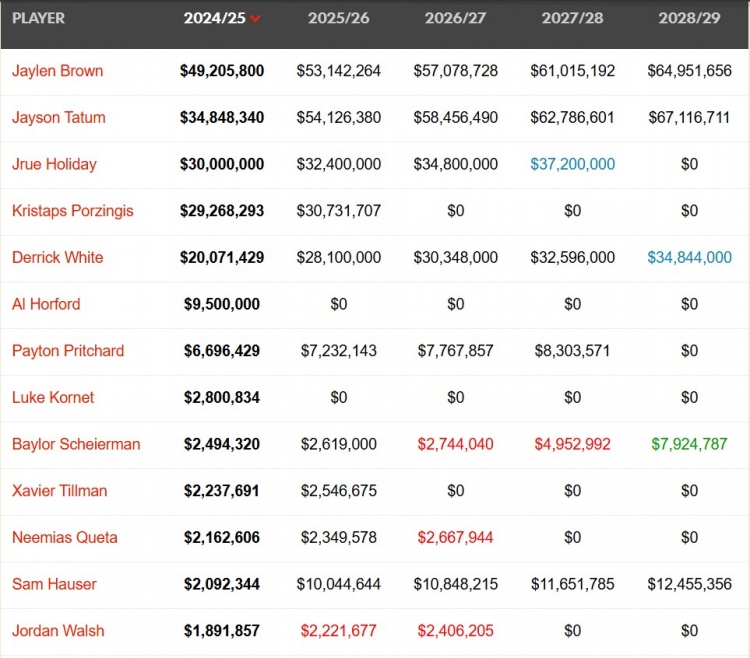
Task: Open Neemias Queta's profile
Action: (x=64, y=537)
